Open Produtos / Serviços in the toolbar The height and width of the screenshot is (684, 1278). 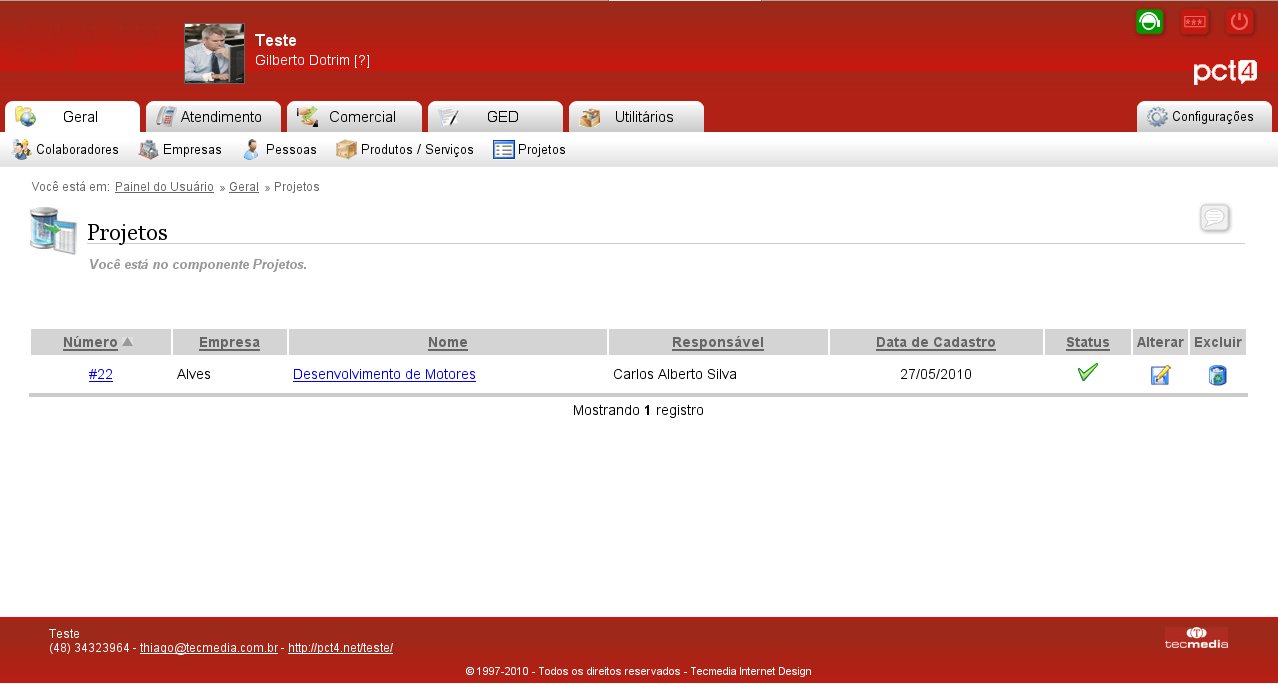[x=405, y=150]
